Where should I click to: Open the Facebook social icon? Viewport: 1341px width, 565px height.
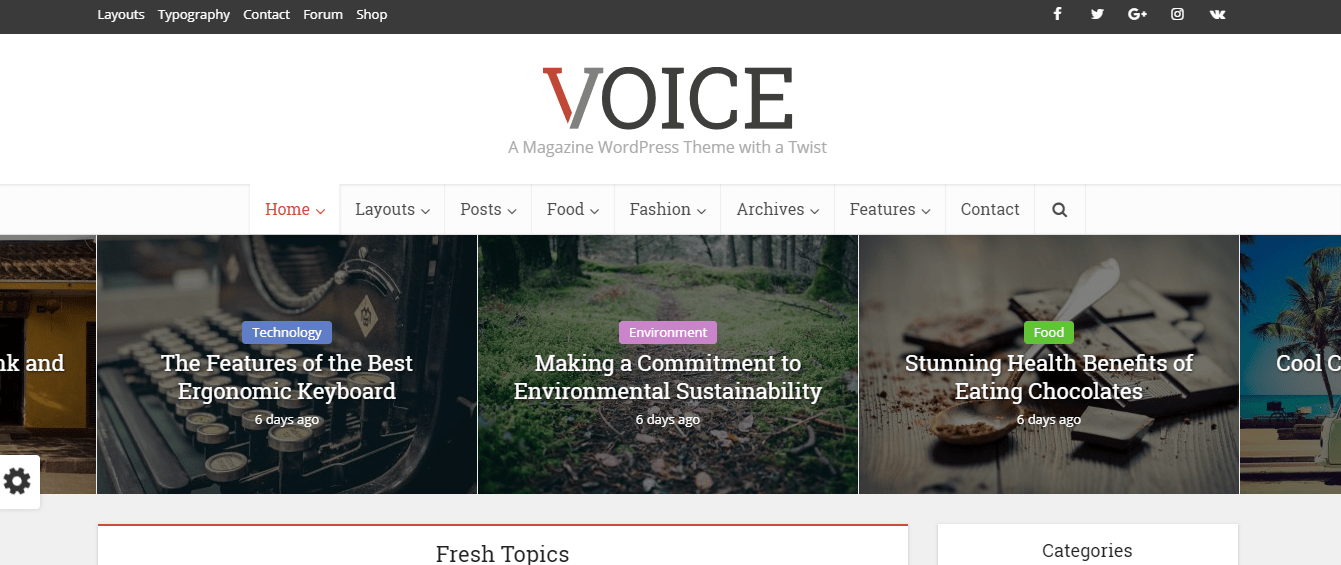[1057, 14]
